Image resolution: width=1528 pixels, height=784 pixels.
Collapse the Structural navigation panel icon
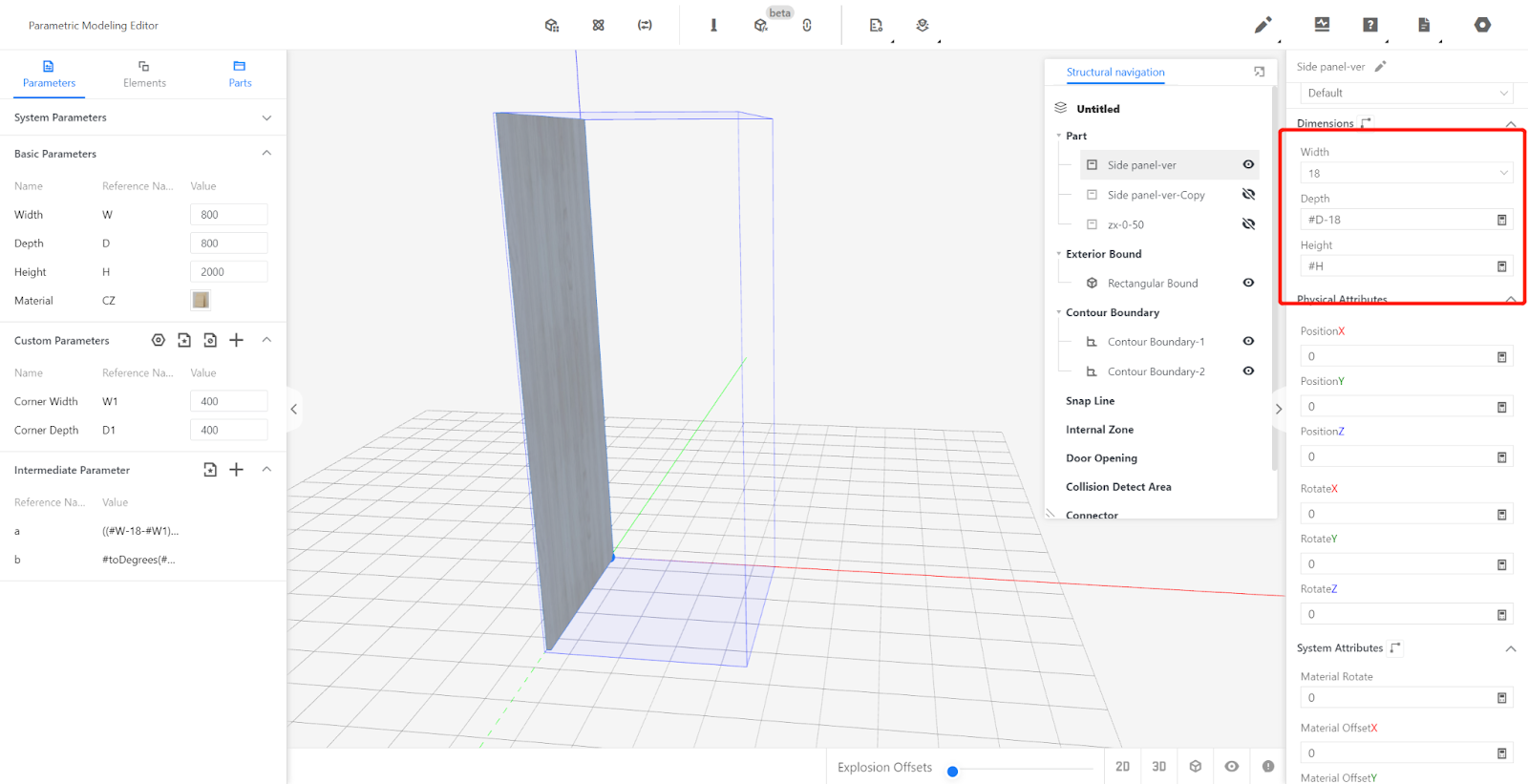click(1259, 72)
